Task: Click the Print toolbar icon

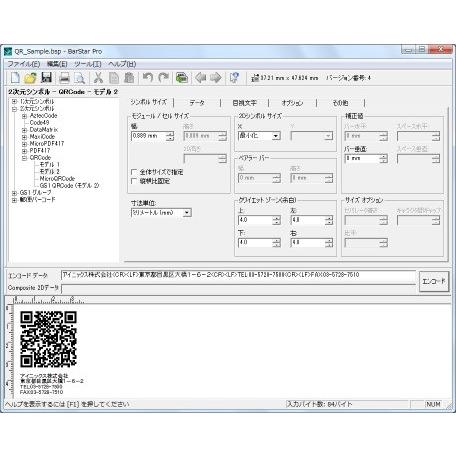Action: pyautogui.click(x=64, y=78)
